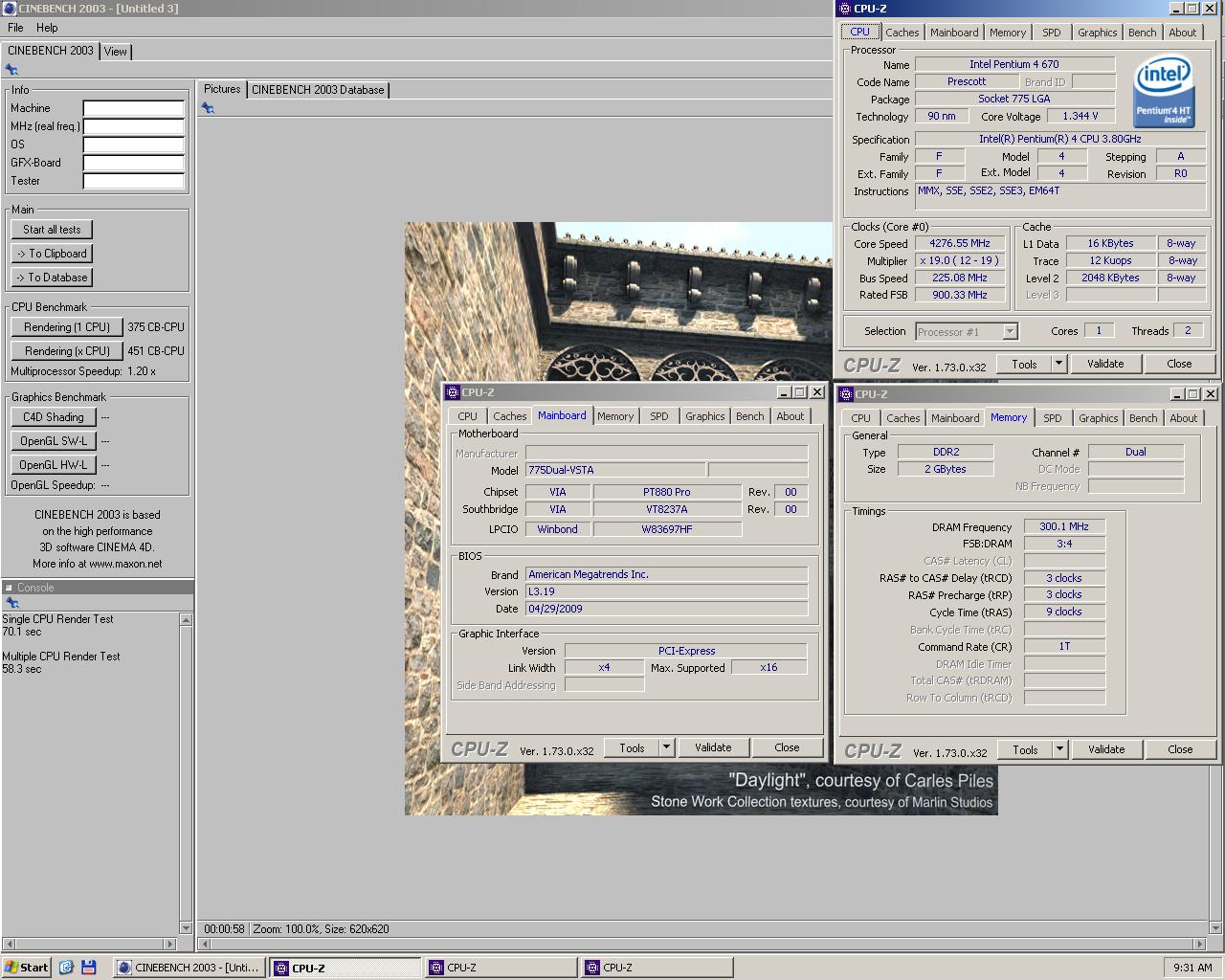Click Tools button in CPU-Z Mainboard window

click(x=632, y=748)
